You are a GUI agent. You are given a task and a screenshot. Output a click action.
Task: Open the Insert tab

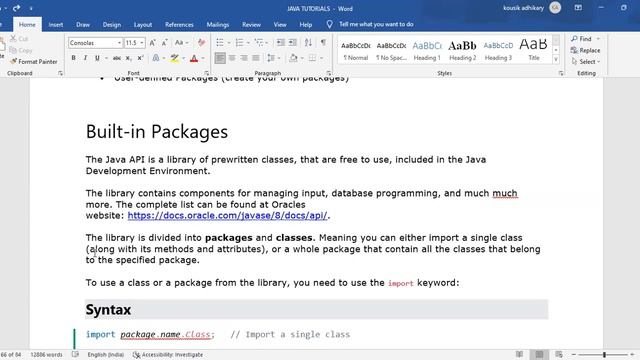point(56,24)
